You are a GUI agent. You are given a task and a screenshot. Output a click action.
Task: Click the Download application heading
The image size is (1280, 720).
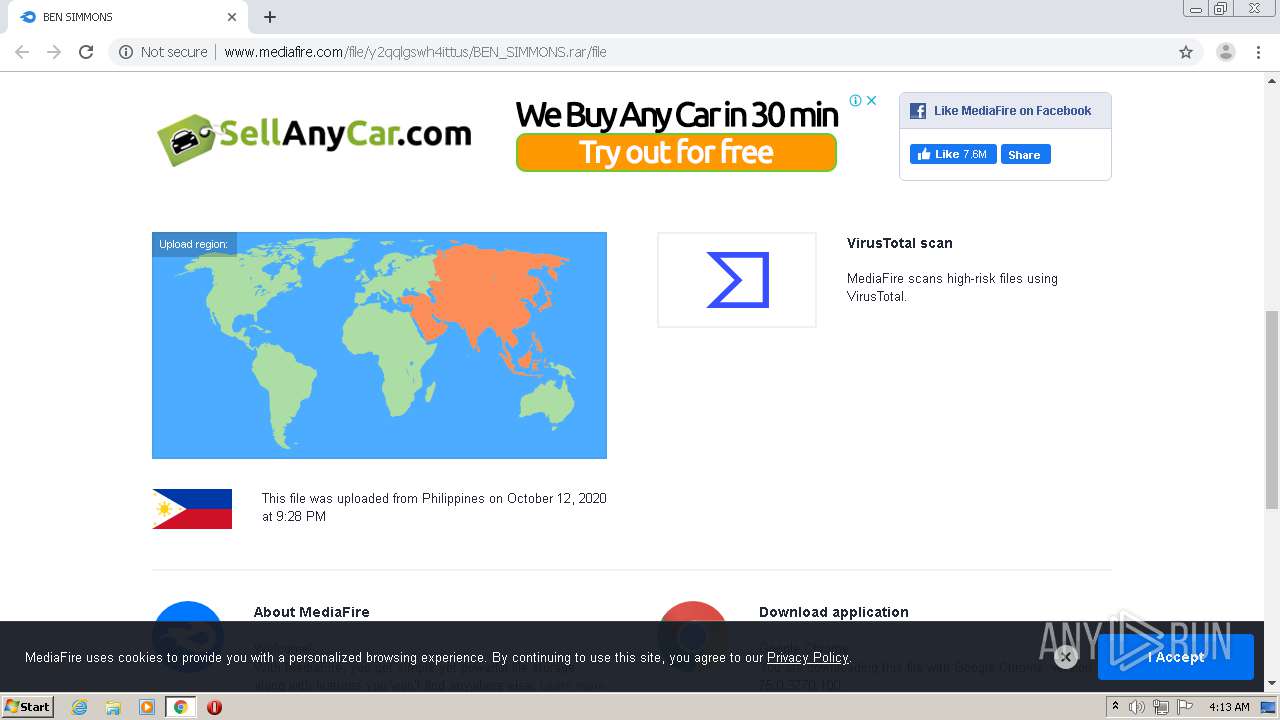click(x=834, y=612)
